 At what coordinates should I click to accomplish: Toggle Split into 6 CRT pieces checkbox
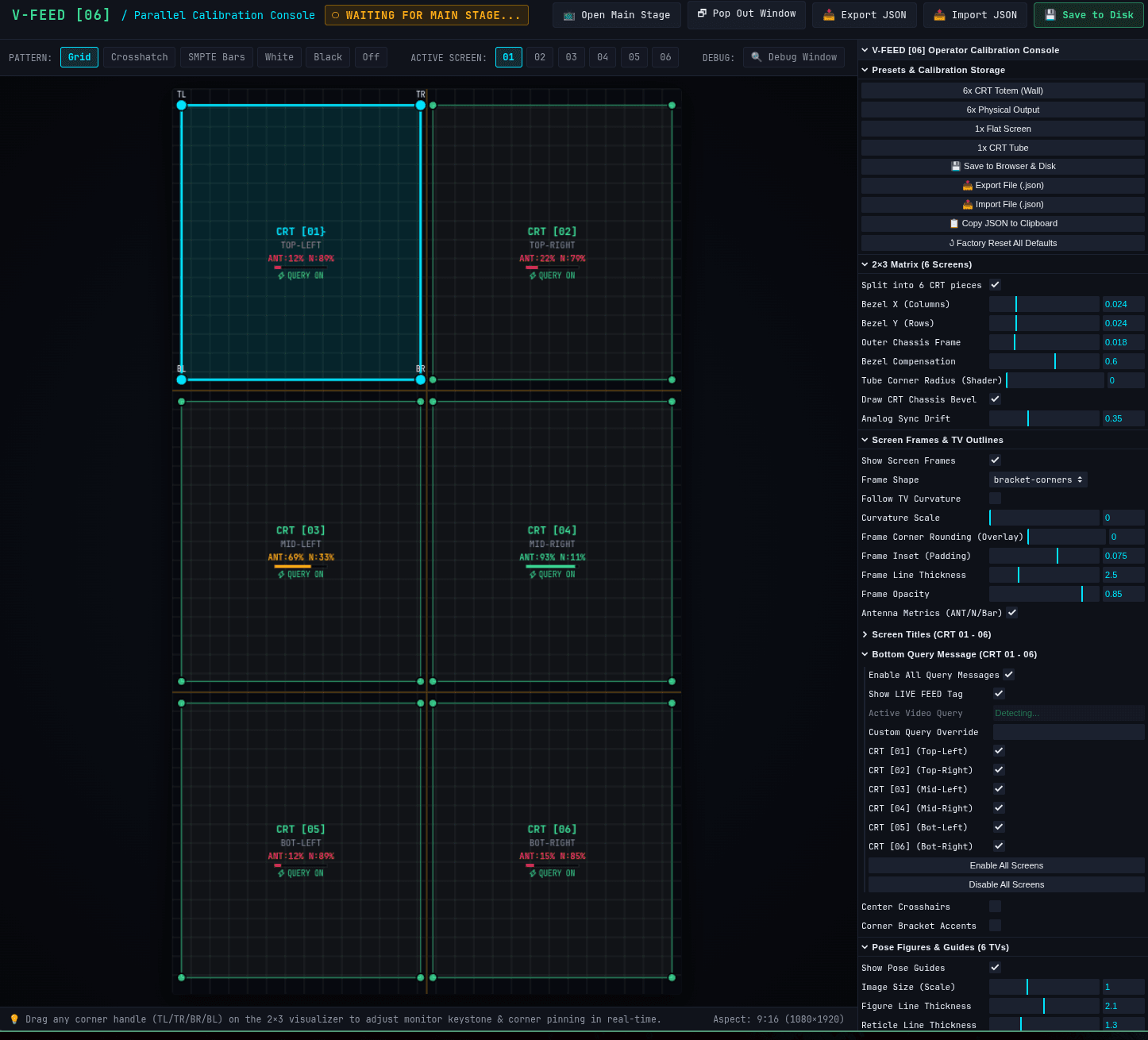995,285
